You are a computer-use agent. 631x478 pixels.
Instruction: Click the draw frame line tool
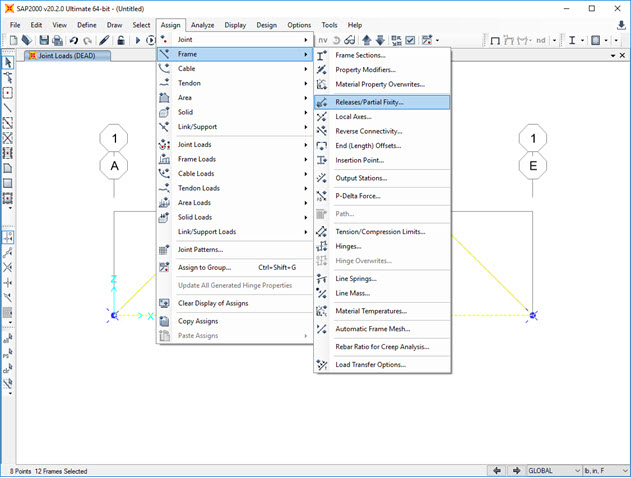[8, 107]
